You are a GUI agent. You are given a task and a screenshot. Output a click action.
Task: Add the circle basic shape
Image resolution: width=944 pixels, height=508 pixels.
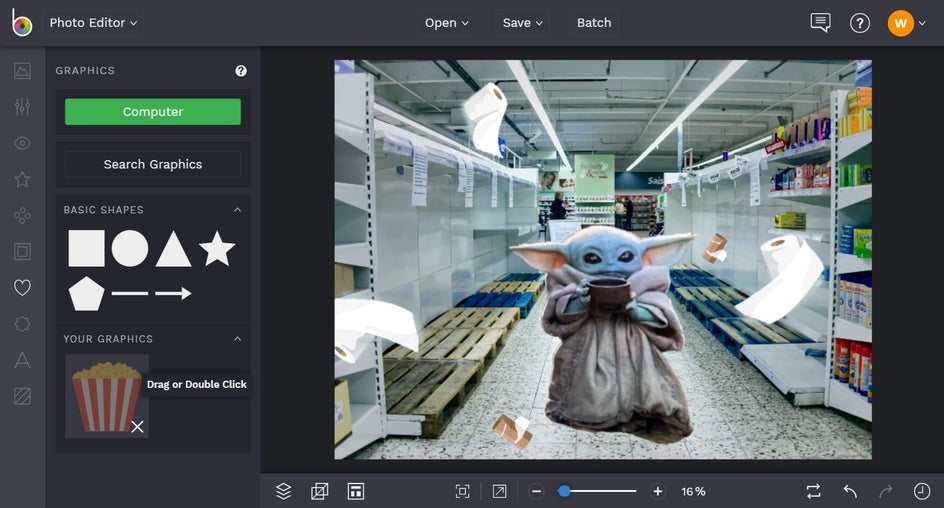(x=130, y=248)
